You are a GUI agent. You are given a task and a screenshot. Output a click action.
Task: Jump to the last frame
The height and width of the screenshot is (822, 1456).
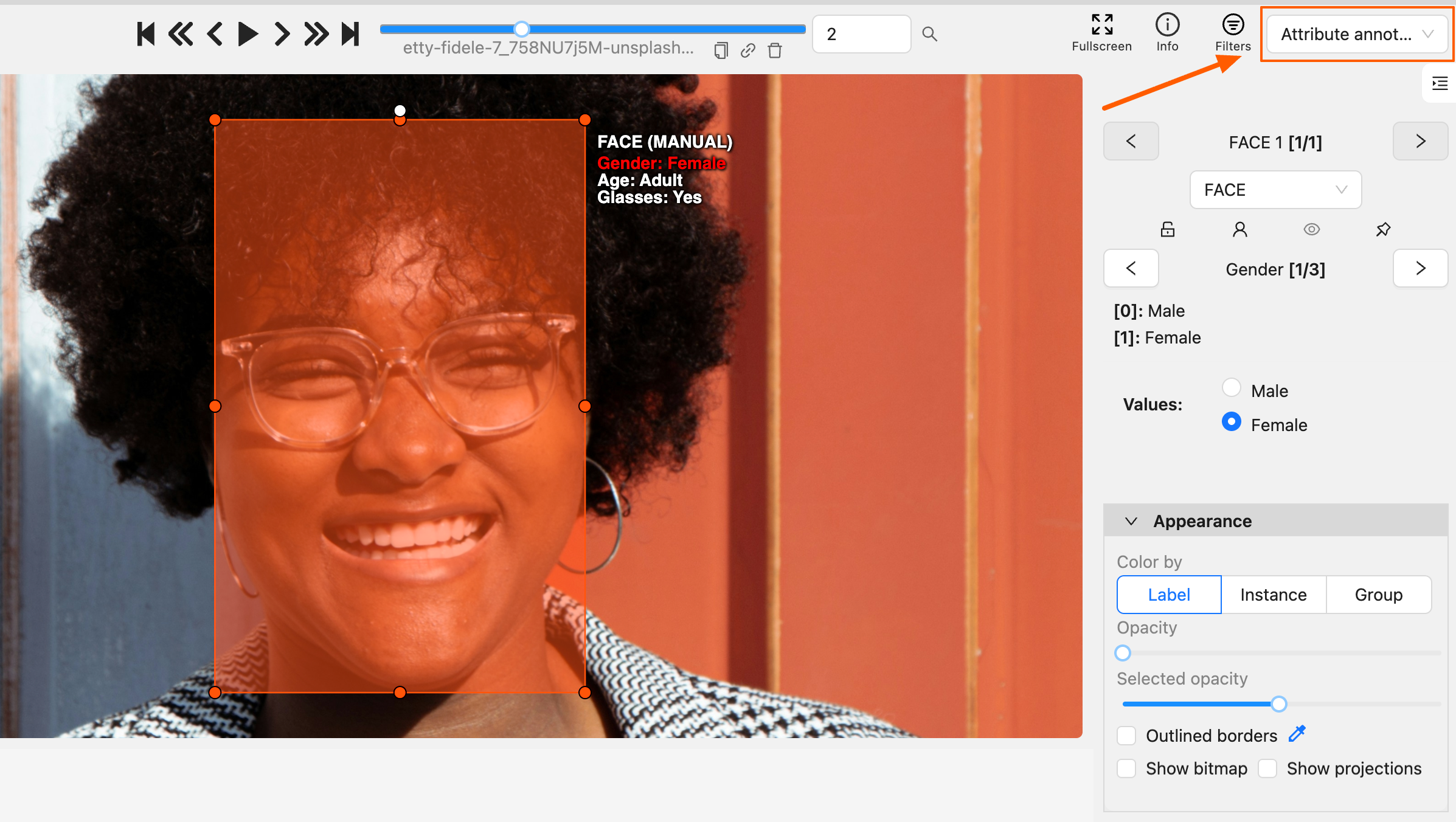351,34
